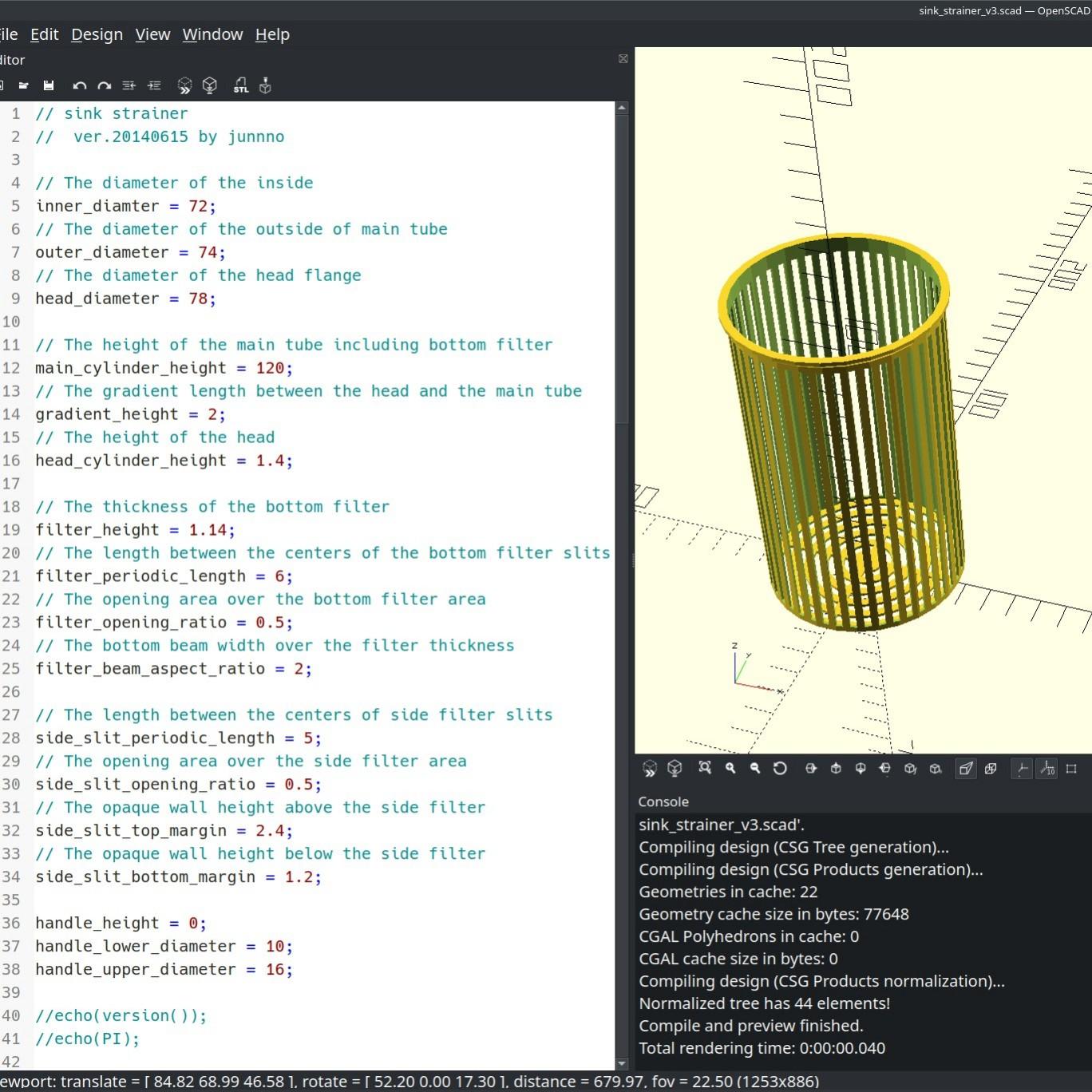1092x1092 pixels.
Task: Open the Help menu
Action: point(272,34)
